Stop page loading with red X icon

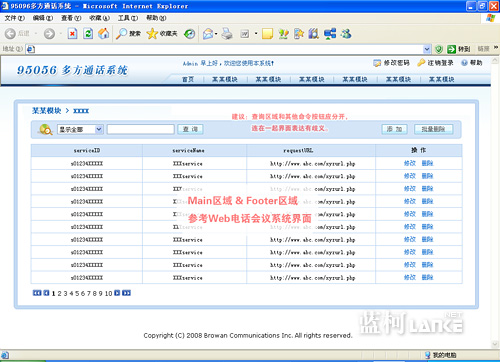tap(72, 33)
